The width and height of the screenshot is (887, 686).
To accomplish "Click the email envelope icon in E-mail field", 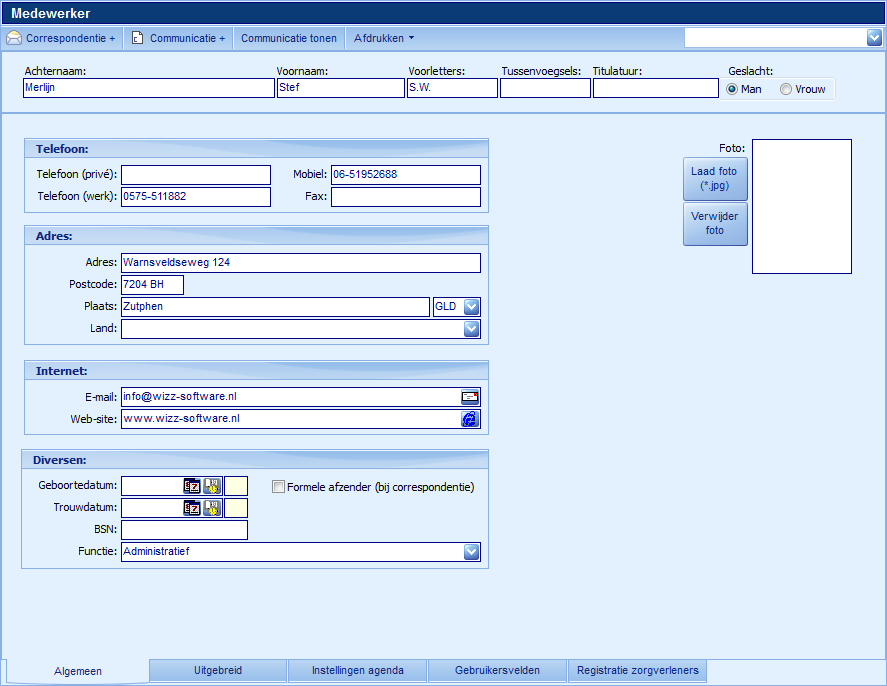I will point(470,397).
